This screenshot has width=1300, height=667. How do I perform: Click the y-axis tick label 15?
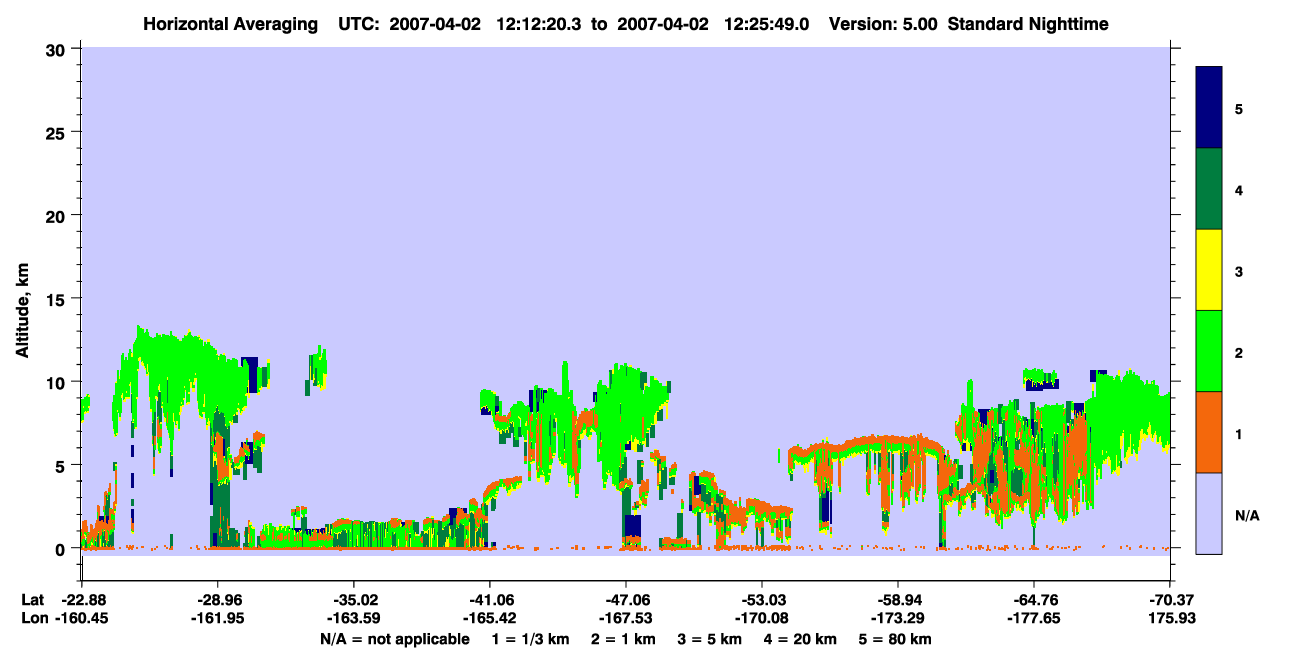(x=58, y=299)
